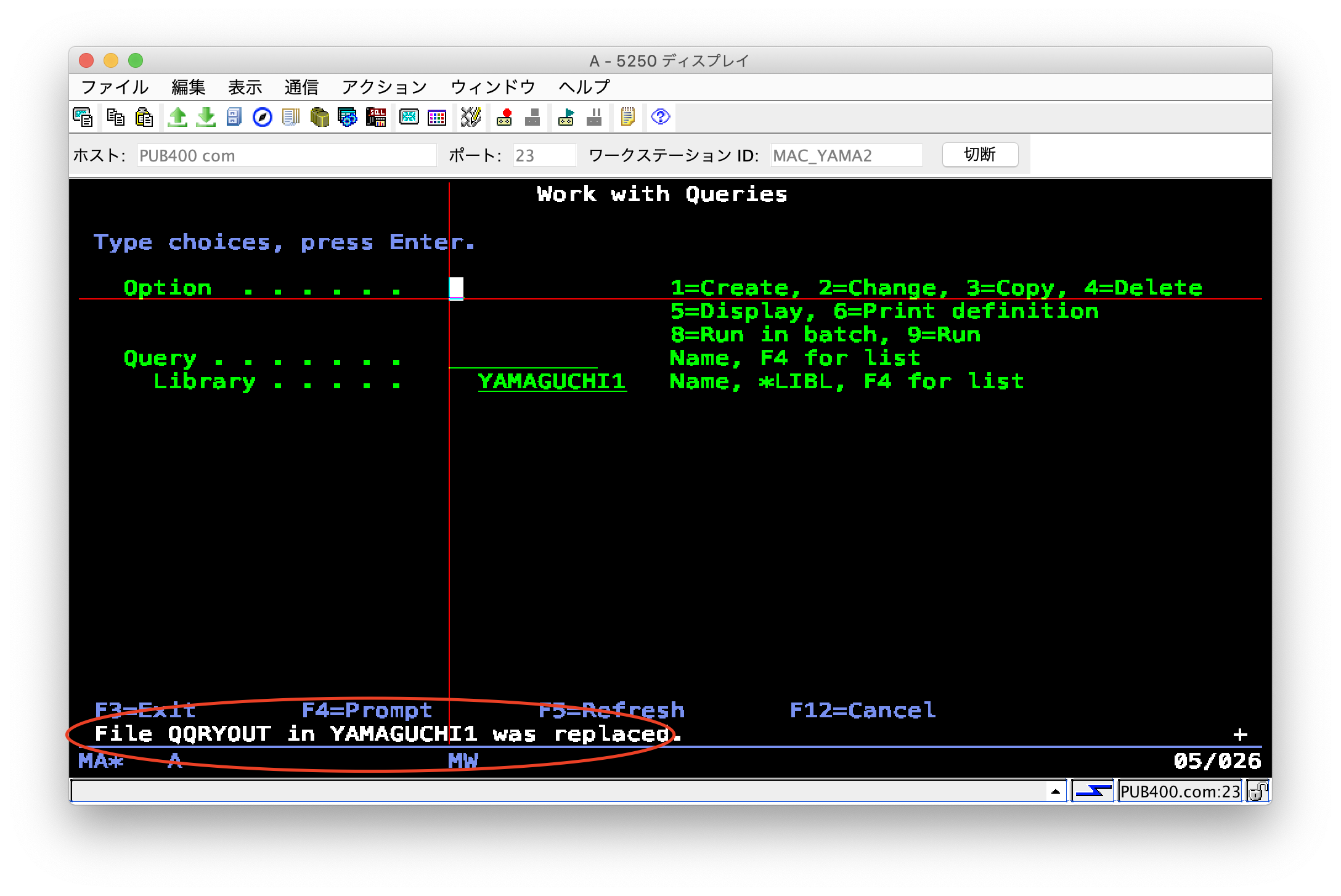Open the 表示 menu
1341x896 pixels.
pyautogui.click(x=245, y=87)
